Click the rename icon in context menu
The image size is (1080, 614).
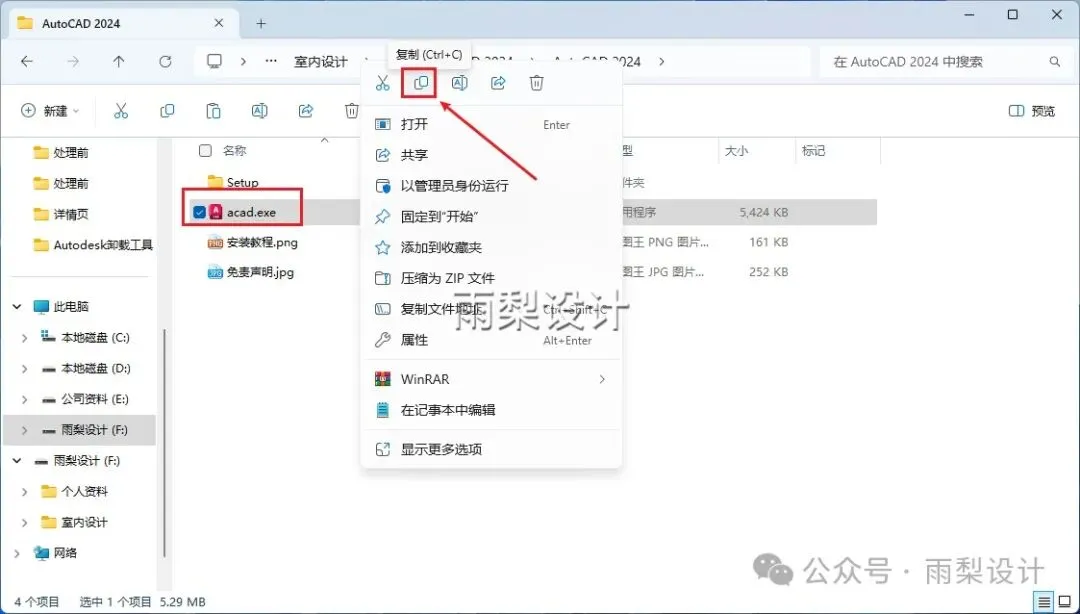tap(459, 83)
